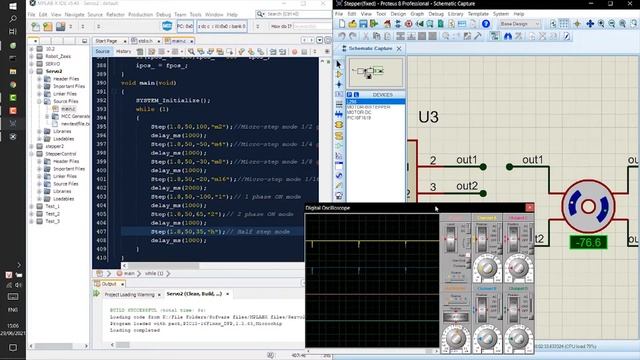
Task: Click the History view button
Action: (123, 51)
